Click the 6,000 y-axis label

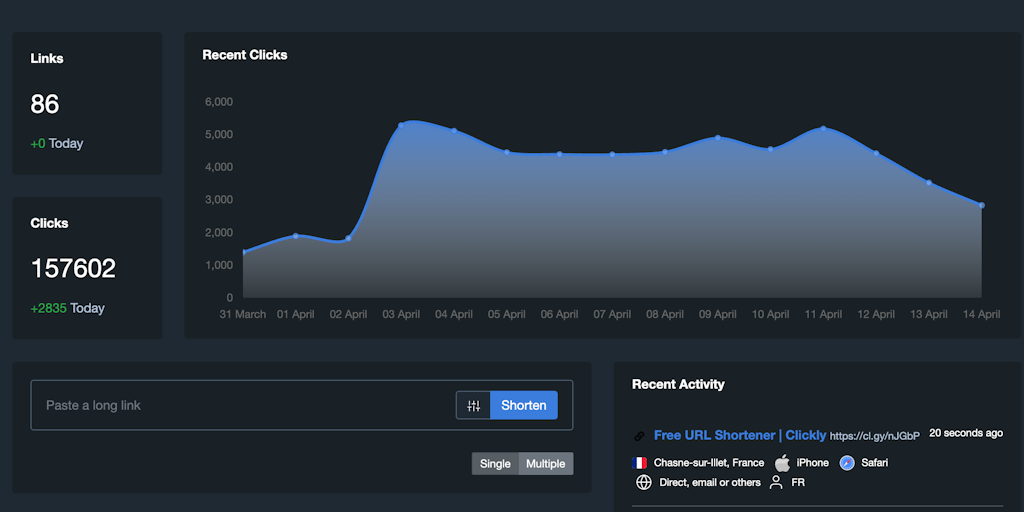(219, 103)
